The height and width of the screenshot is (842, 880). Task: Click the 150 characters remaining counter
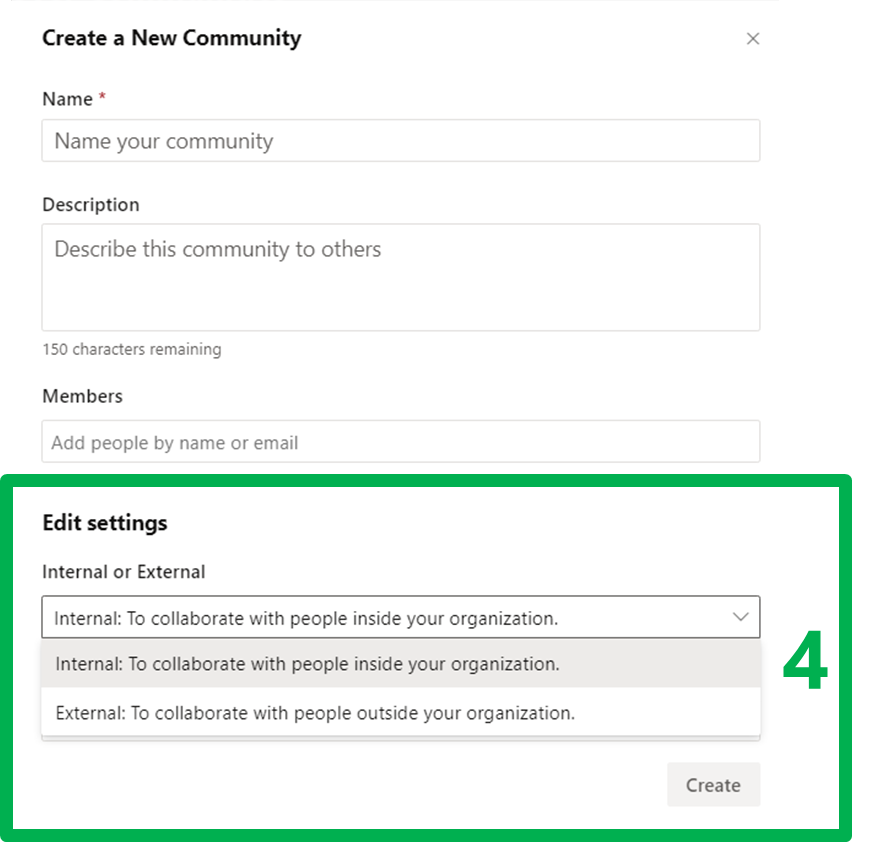132,349
